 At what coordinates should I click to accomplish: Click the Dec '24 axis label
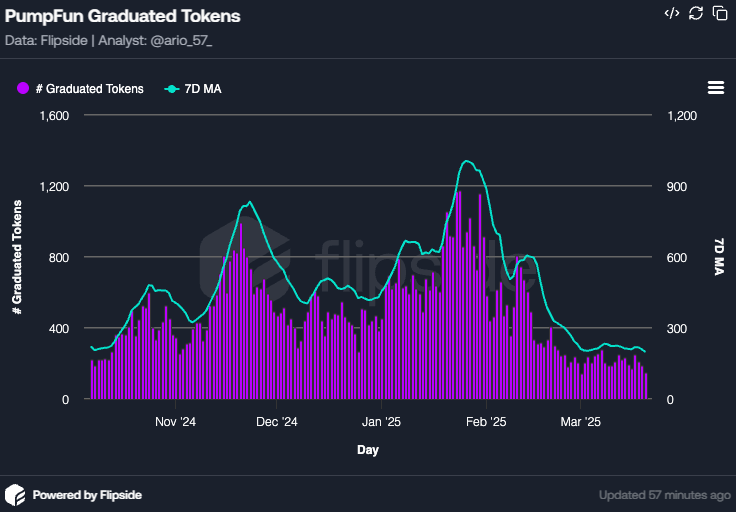[276, 422]
